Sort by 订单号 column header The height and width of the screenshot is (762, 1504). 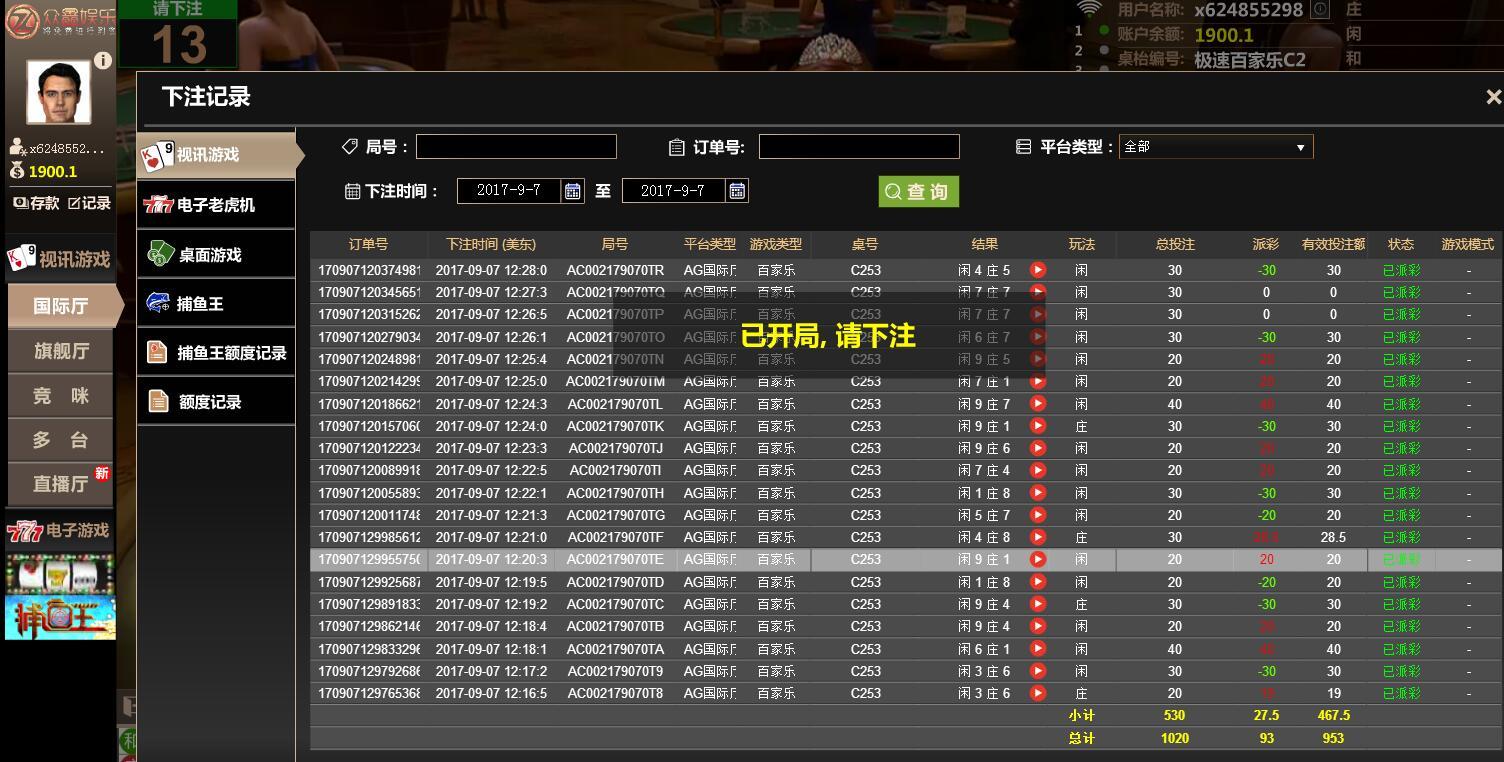tap(368, 244)
